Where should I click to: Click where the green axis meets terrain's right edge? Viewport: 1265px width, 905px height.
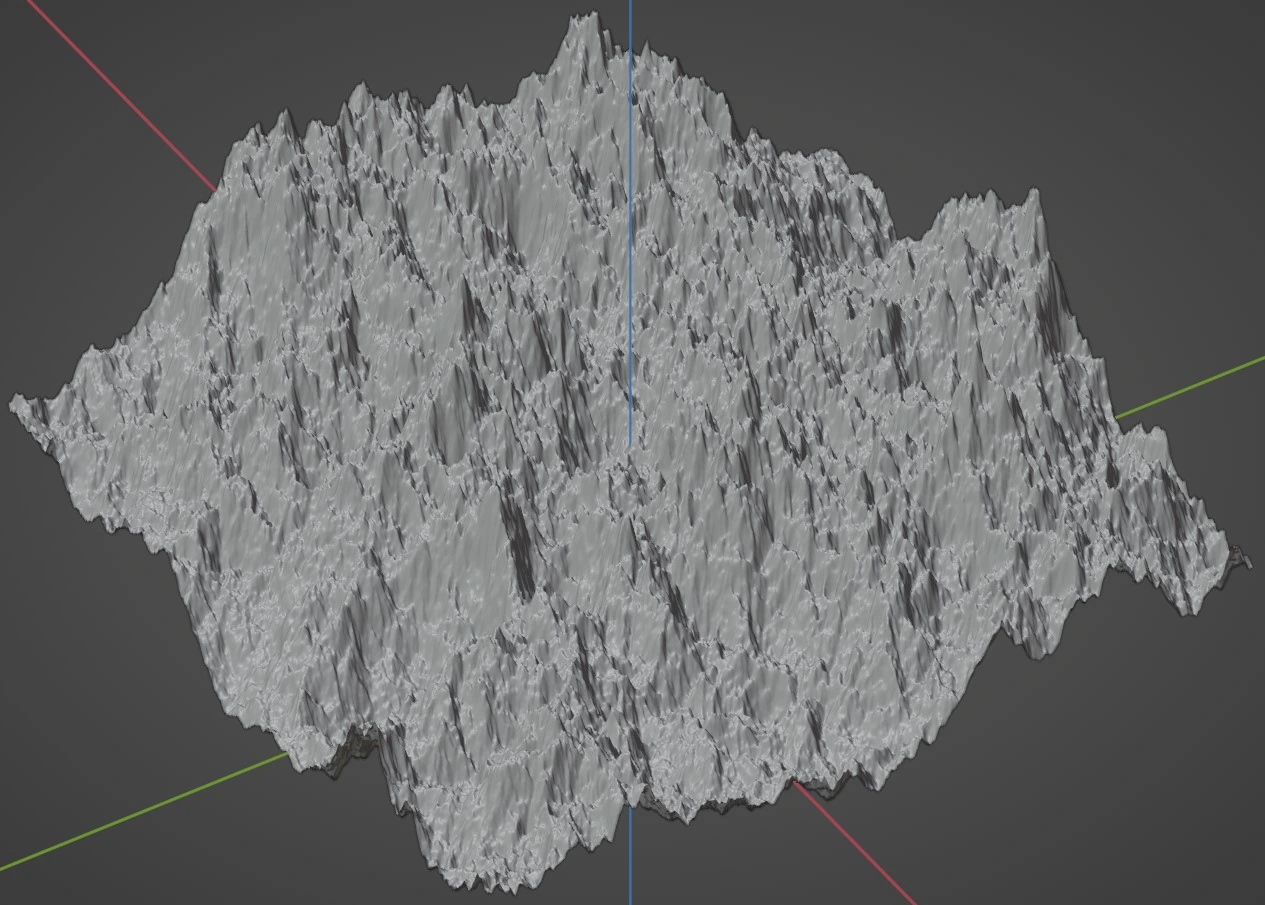pyautogui.click(x=1117, y=416)
